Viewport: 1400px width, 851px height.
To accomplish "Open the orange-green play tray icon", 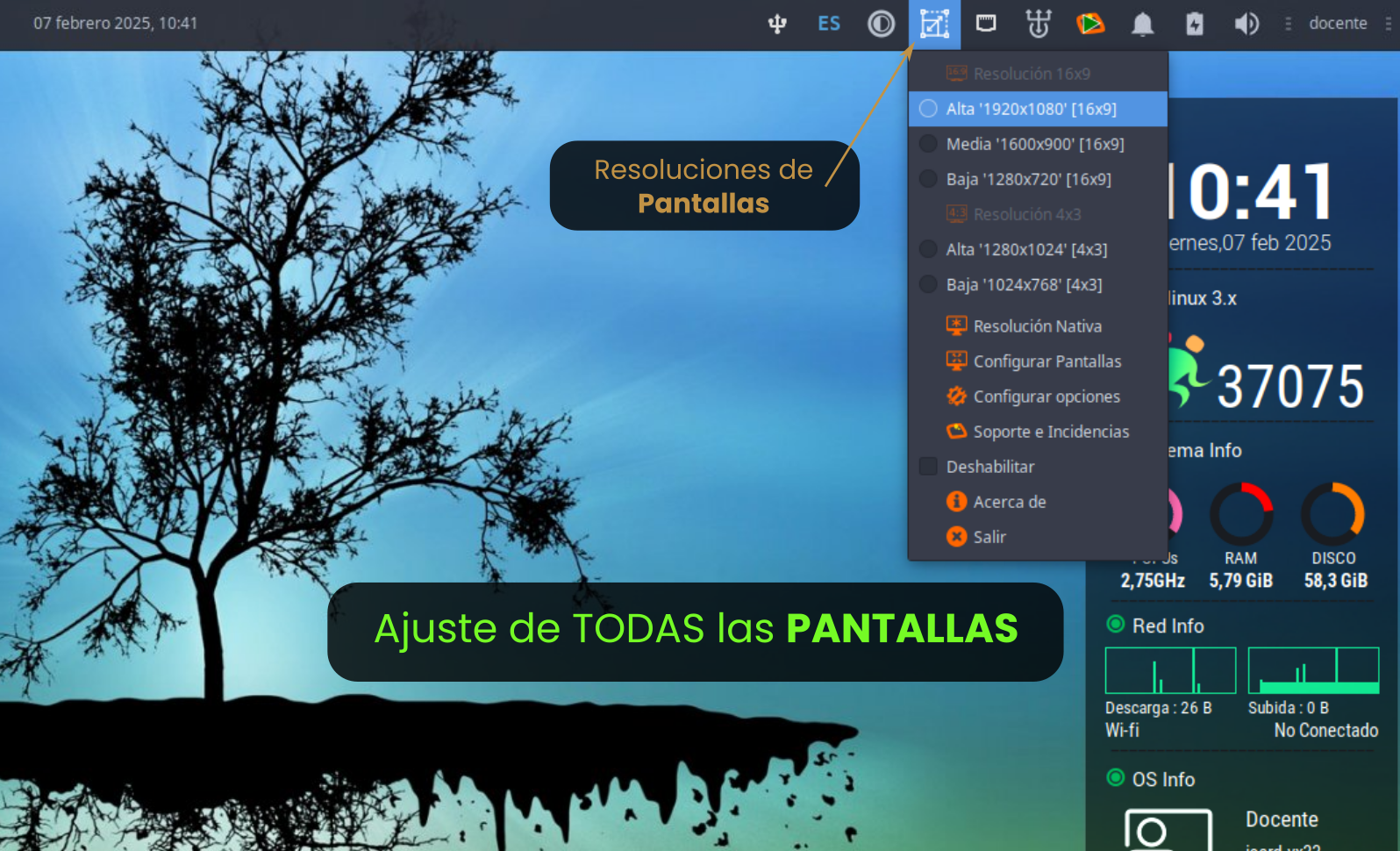I will 1090,24.
